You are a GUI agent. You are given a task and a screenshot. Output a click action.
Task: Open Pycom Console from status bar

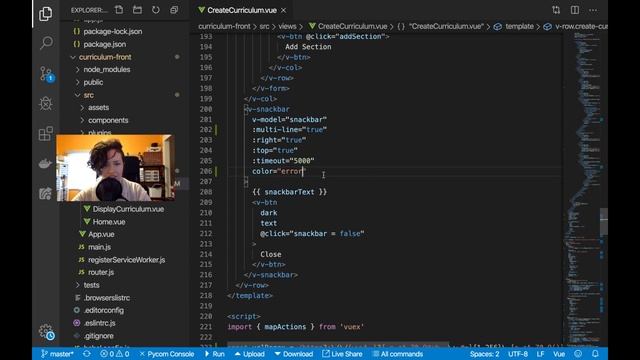[x=167, y=354]
